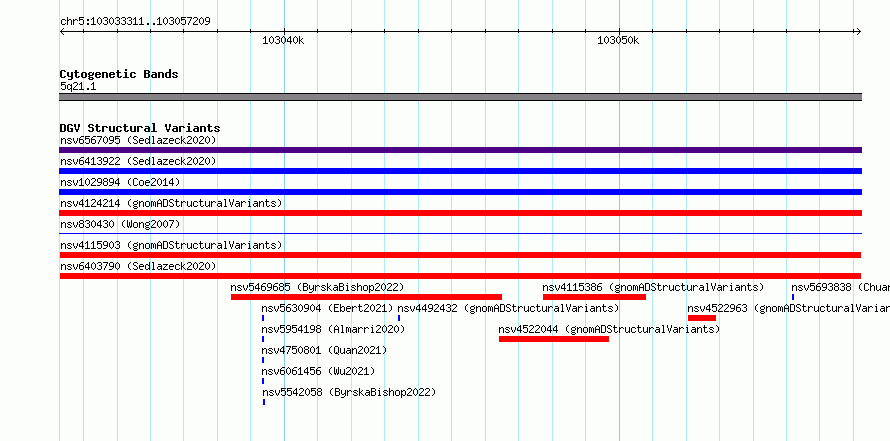Select the gray 5q21.1 cytogenetic band bar
Viewport: 890px width, 441px height.
460,97
